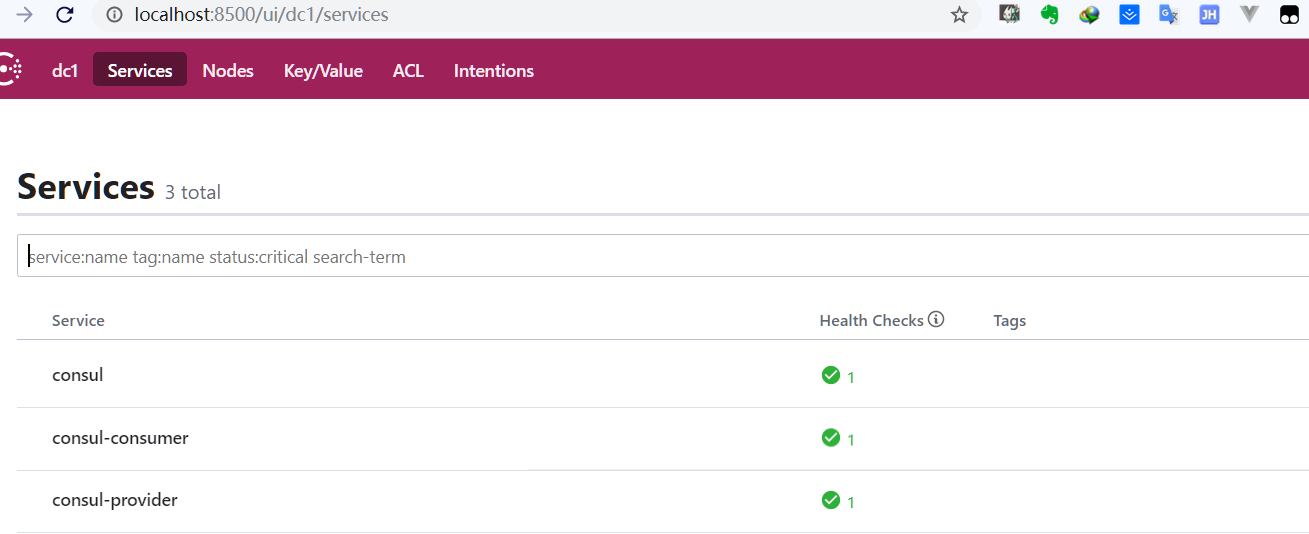
Task: Click the Consul logo in the header
Action: 9,70
